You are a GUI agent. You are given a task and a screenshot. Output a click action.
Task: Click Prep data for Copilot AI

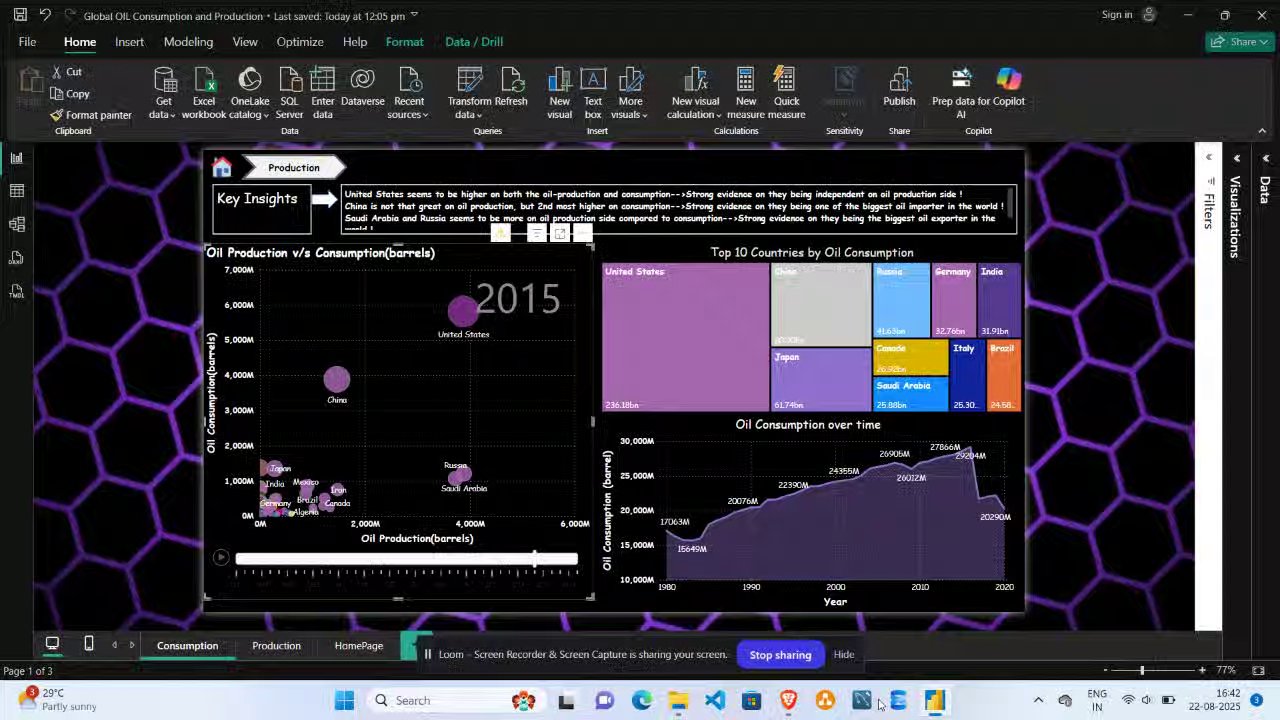click(962, 93)
